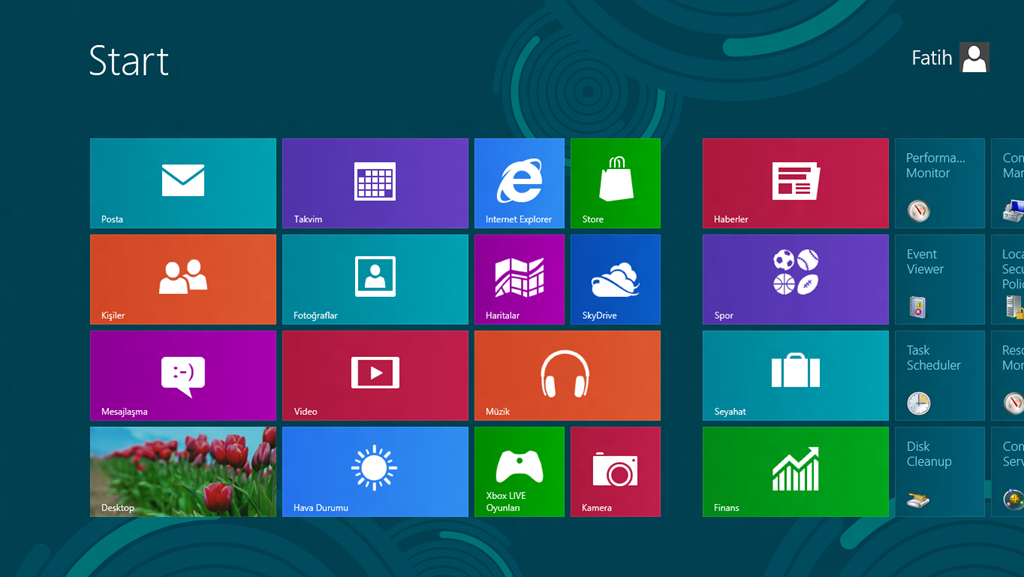Open the Müzik music tile
The height and width of the screenshot is (577, 1024).
(x=568, y=375)
